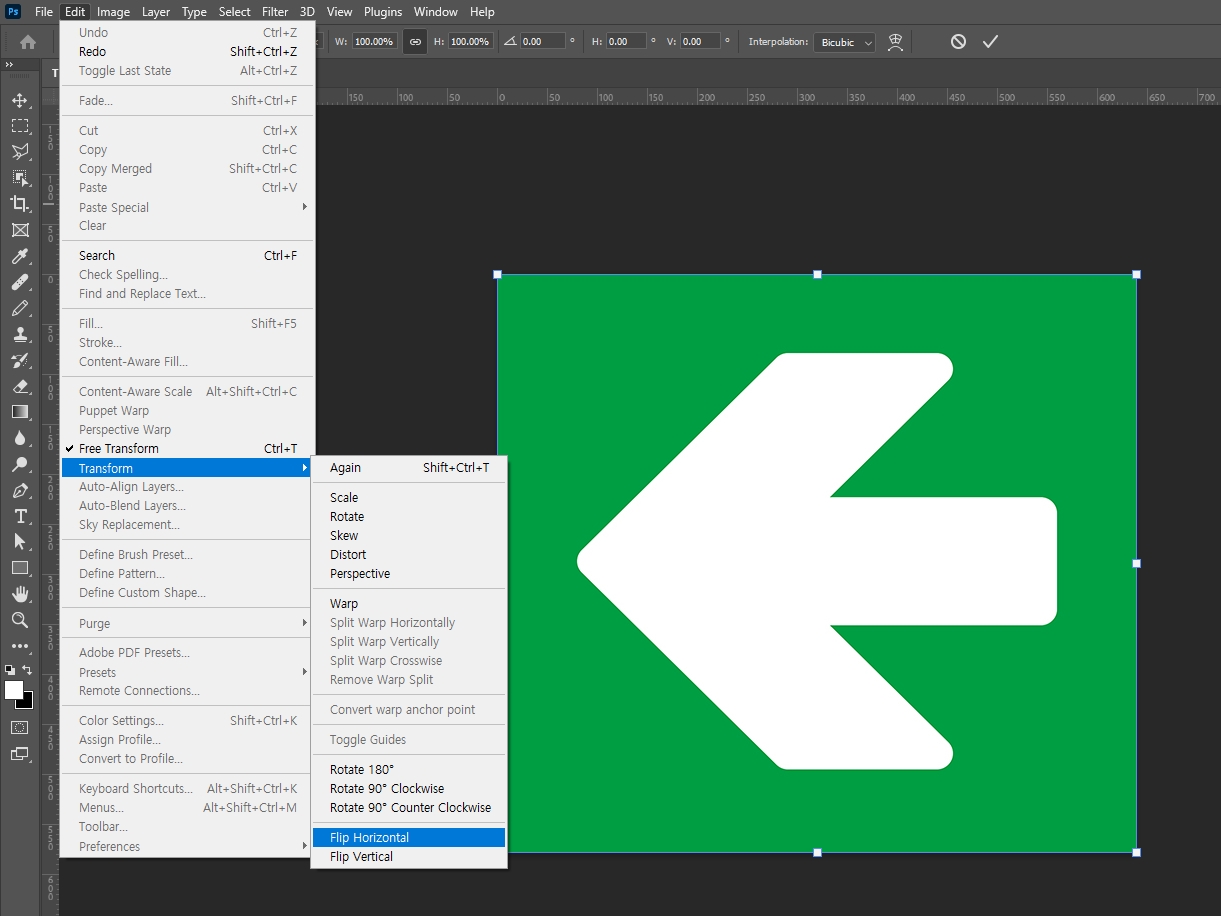
Task: Choose Flip Horizontal from Transform submenu
Action: pos(409,838)
